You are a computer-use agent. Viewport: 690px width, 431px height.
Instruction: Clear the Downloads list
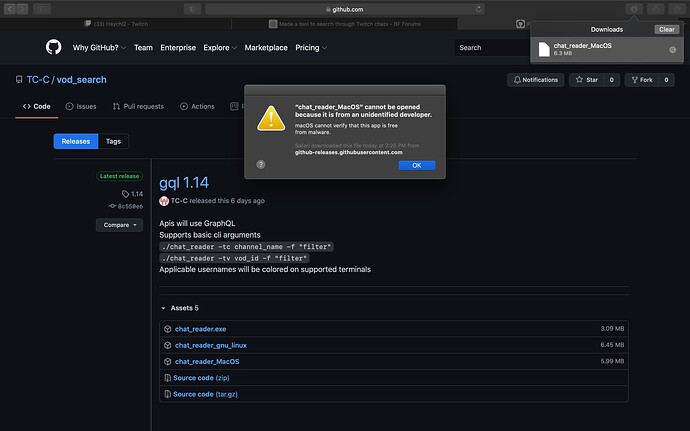click(667, 29)
